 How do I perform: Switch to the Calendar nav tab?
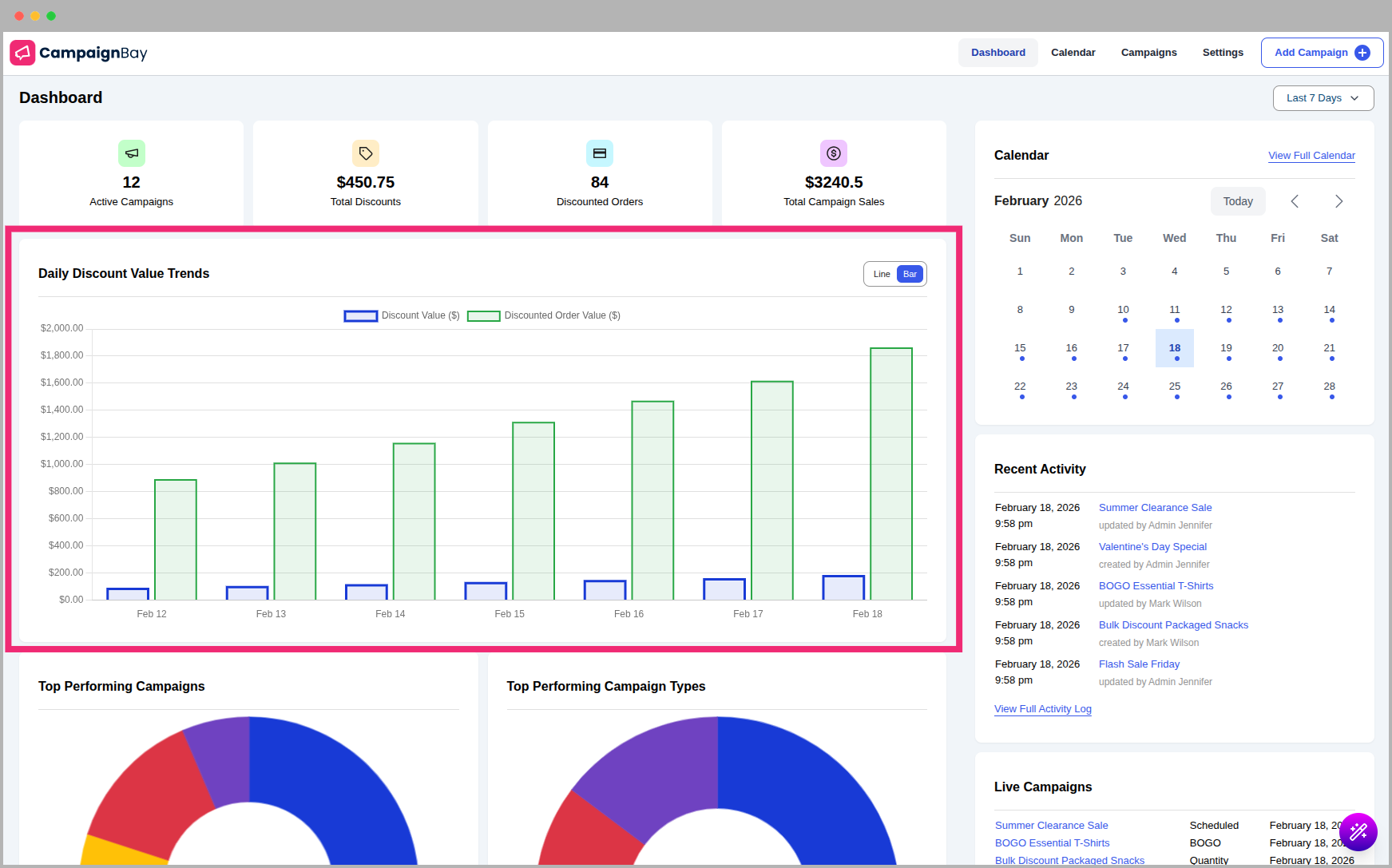coord(1073,53)
